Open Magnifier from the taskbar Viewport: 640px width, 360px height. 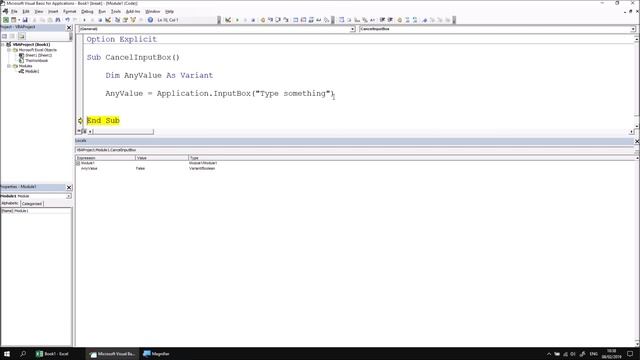pyautogui.click(x=157, y=354)
